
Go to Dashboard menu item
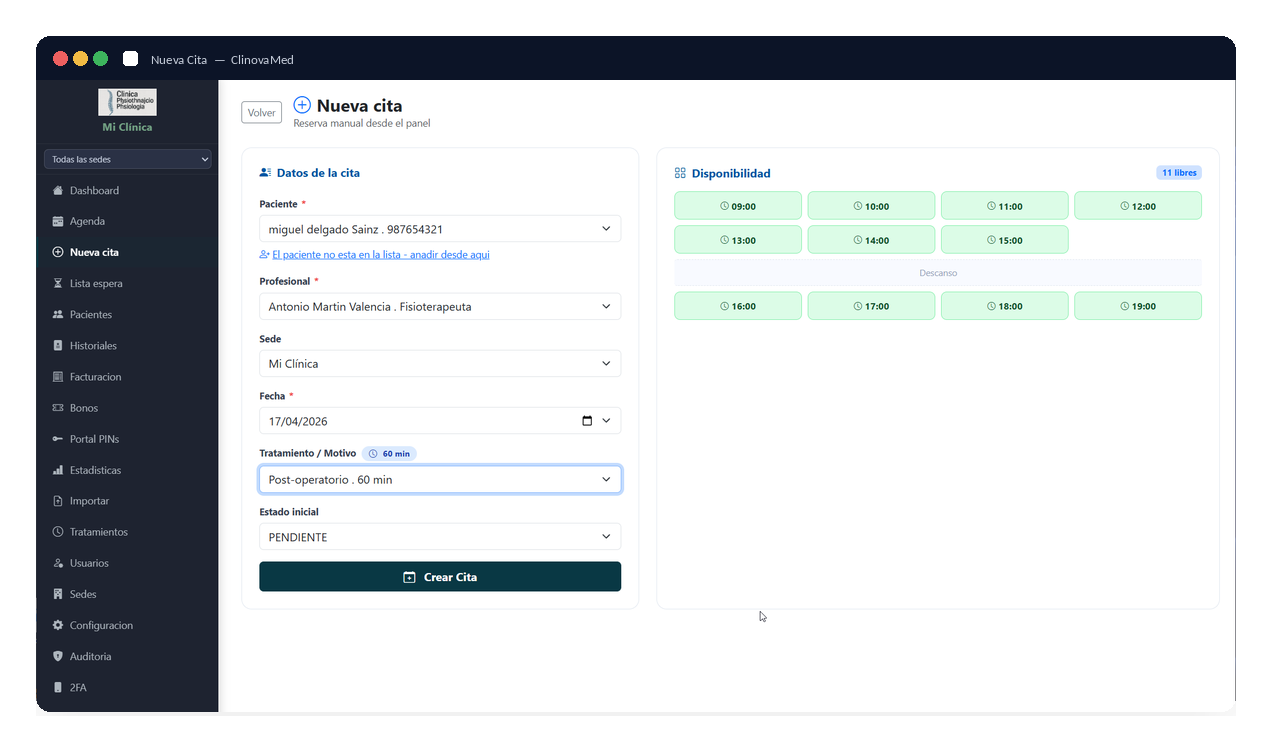(127, 190)
